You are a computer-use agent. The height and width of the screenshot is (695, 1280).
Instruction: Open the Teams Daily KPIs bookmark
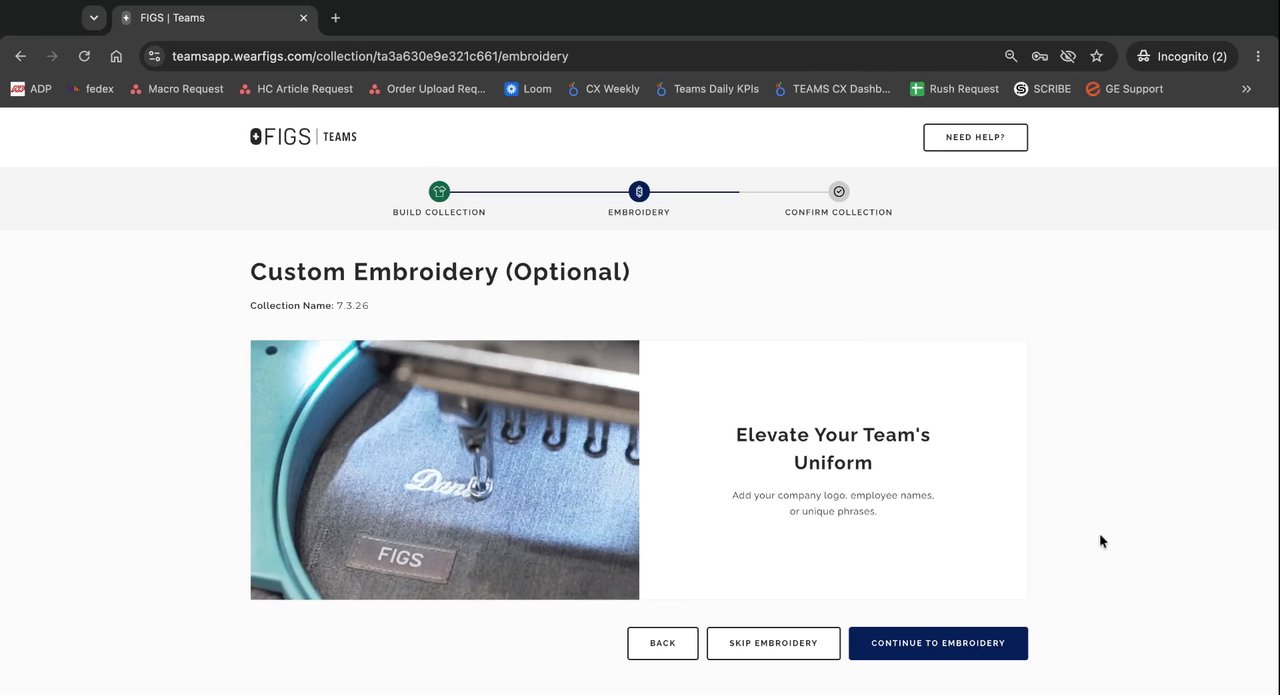[707, 89]
